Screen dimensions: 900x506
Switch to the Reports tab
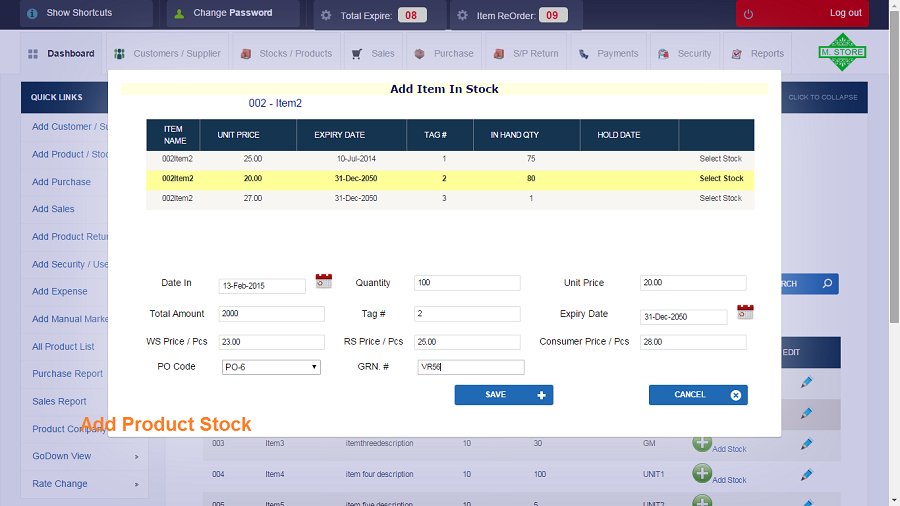pos(758,53)
